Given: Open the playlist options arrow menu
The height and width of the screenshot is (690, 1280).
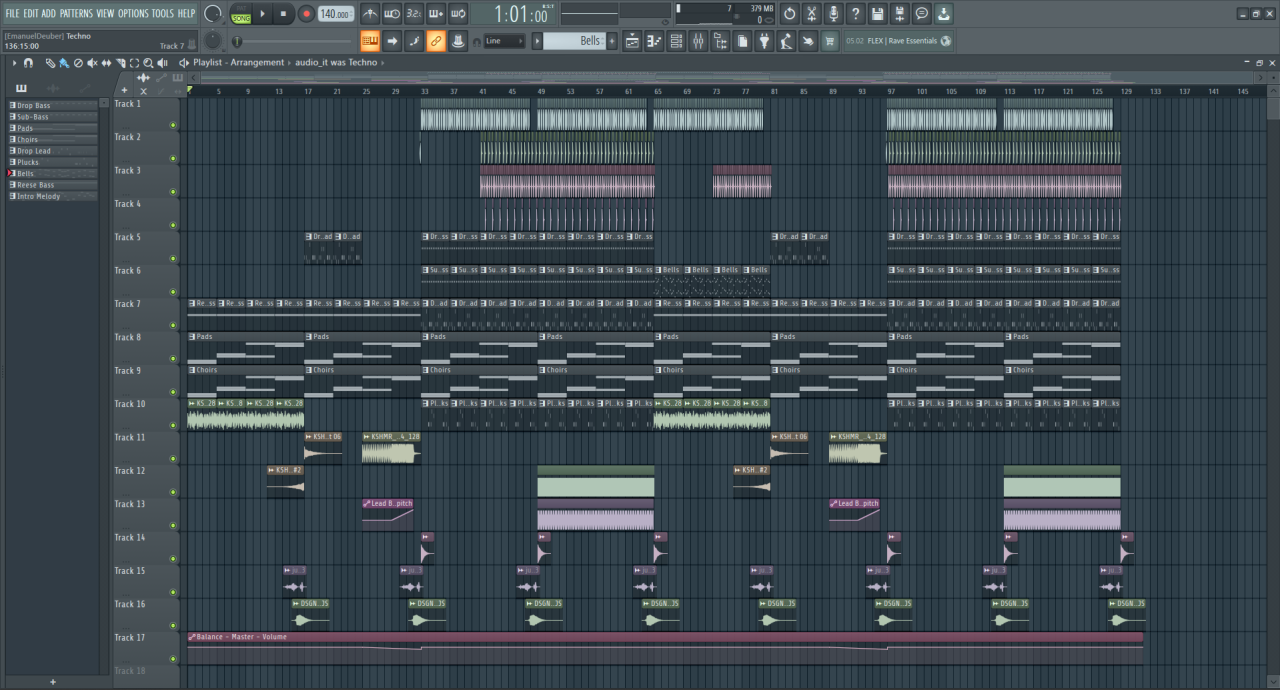Looking at the screenshot, I should pyautogui.click(x=14, y=63).
